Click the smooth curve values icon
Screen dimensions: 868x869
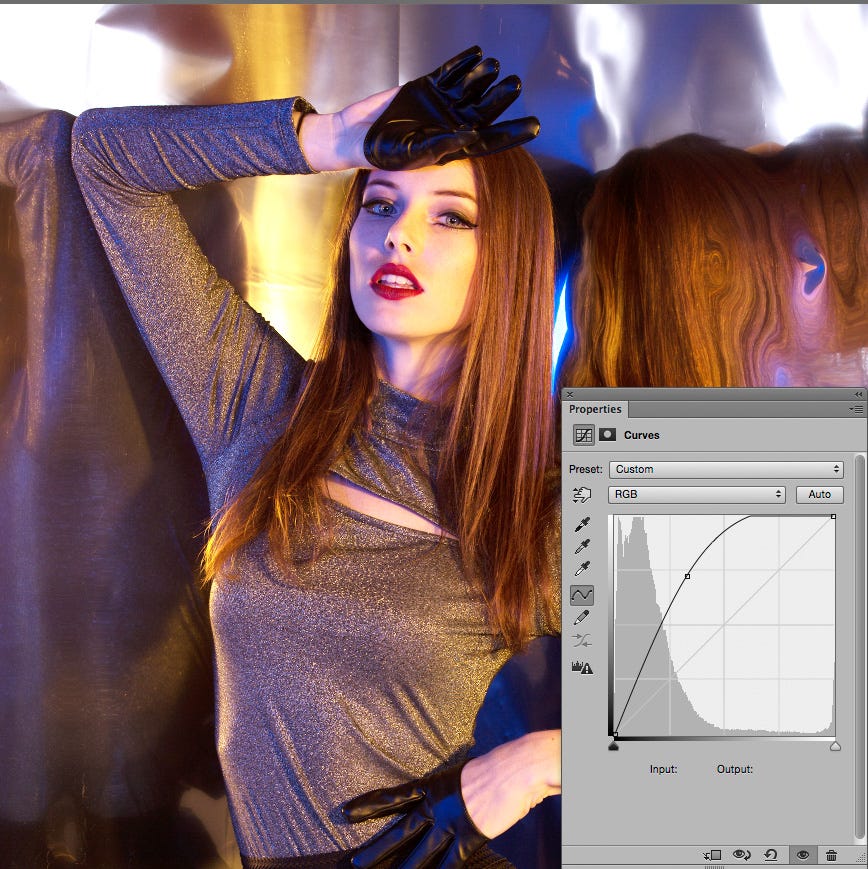click(x=582, y=641)
